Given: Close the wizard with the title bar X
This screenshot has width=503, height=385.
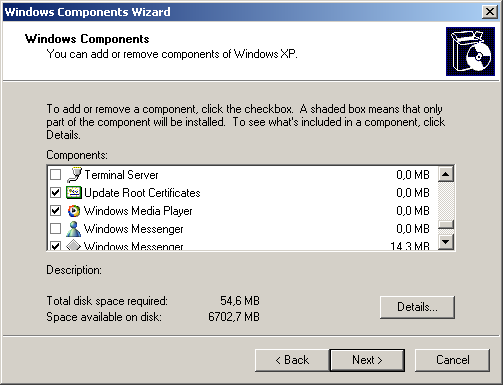Looking at the screenshot, I should click(490, 12).
